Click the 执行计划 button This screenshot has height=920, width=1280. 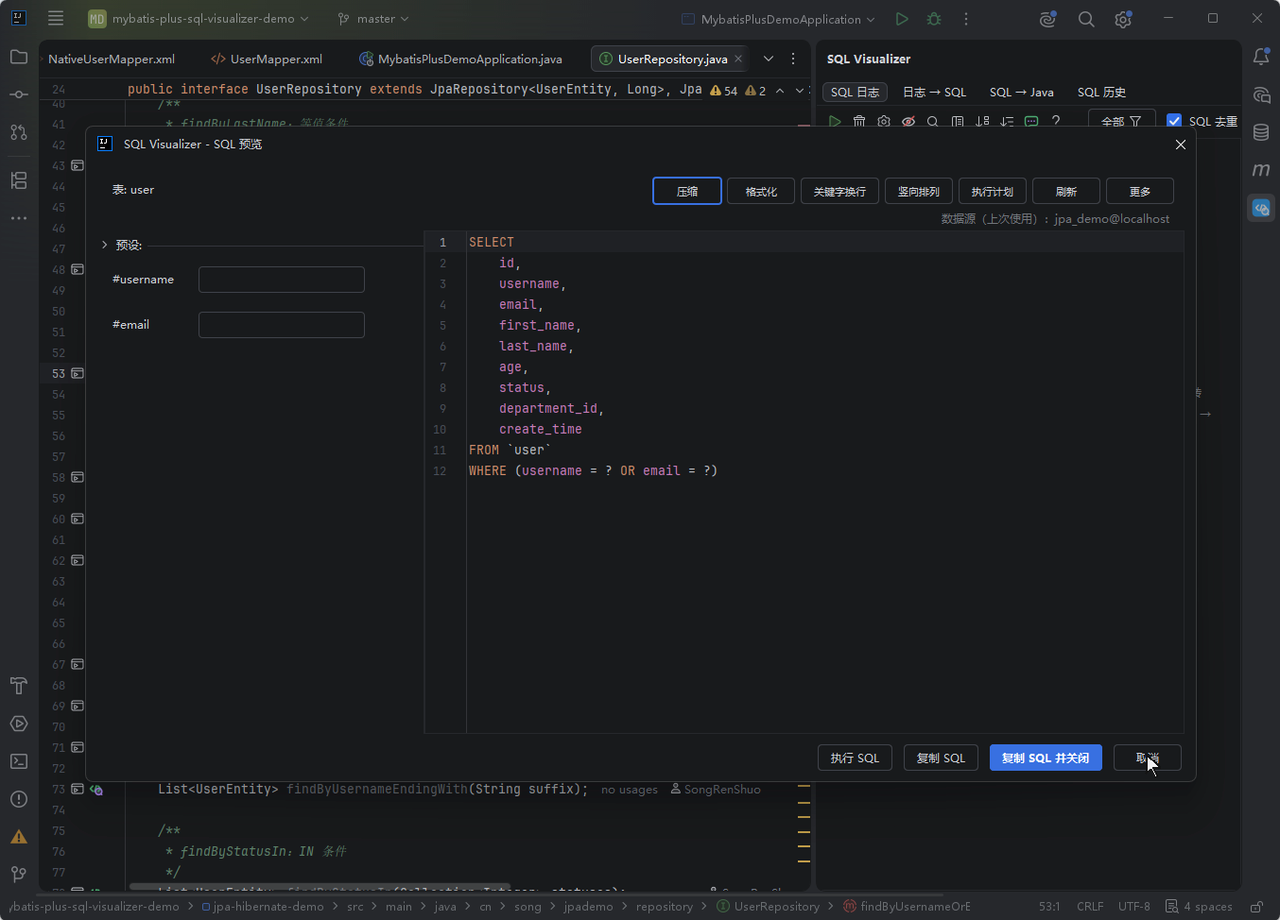pos(992,191)
